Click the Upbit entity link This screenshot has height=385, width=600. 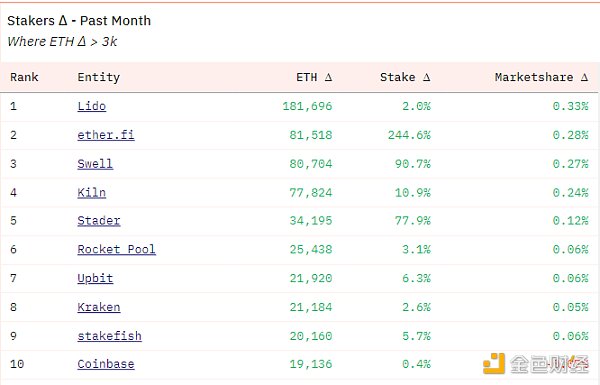coord(95,278)
